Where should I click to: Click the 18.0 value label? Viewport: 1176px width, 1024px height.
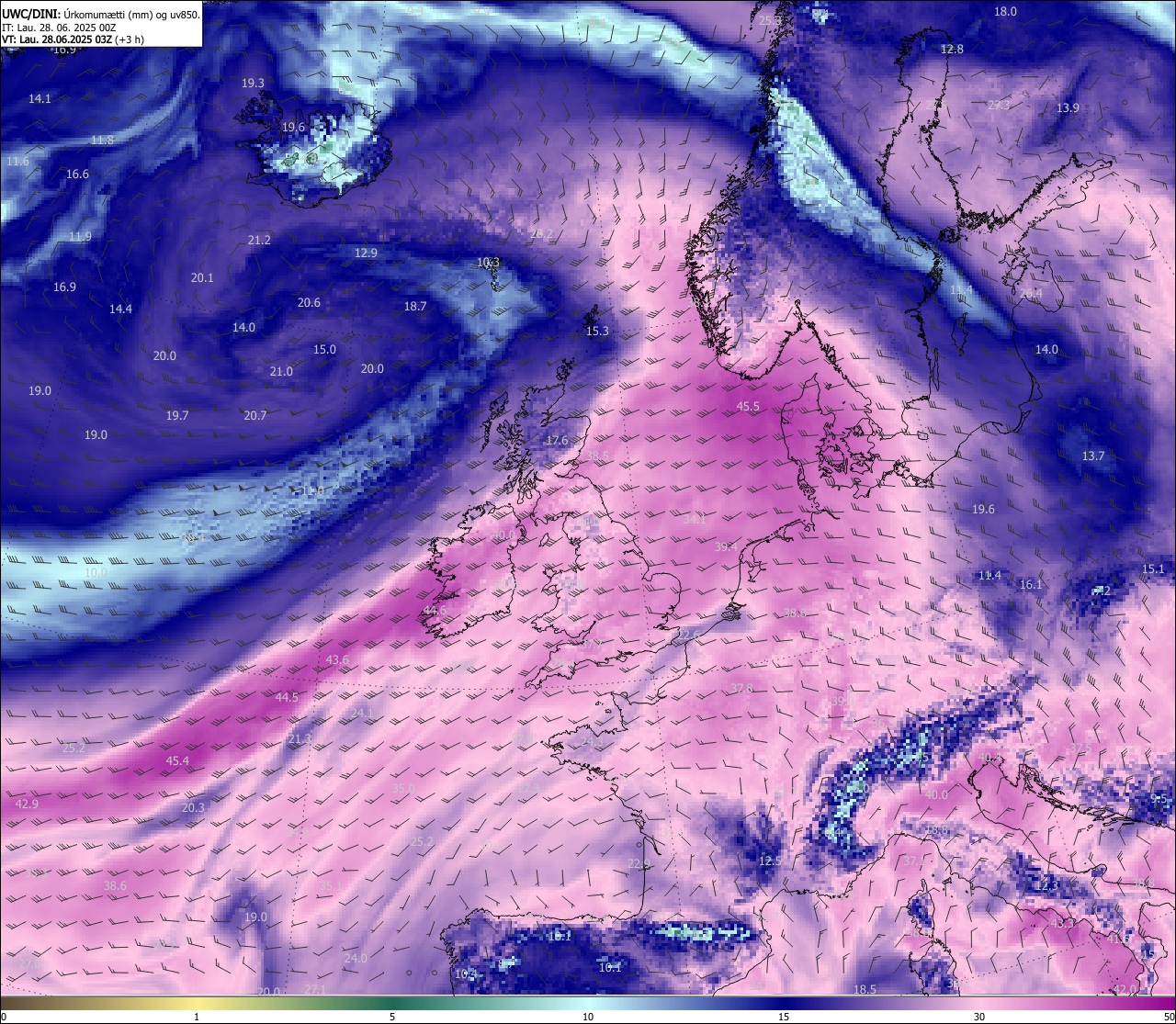[1006, 11]
